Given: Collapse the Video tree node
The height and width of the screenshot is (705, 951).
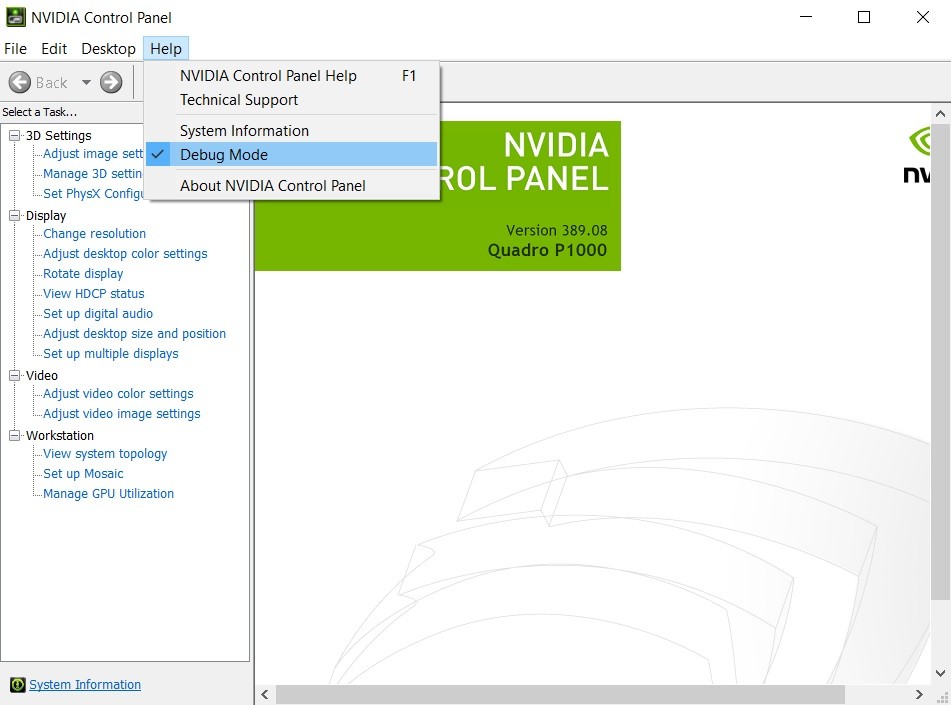Looking at the screenshot, I should [x=14, y=376].
